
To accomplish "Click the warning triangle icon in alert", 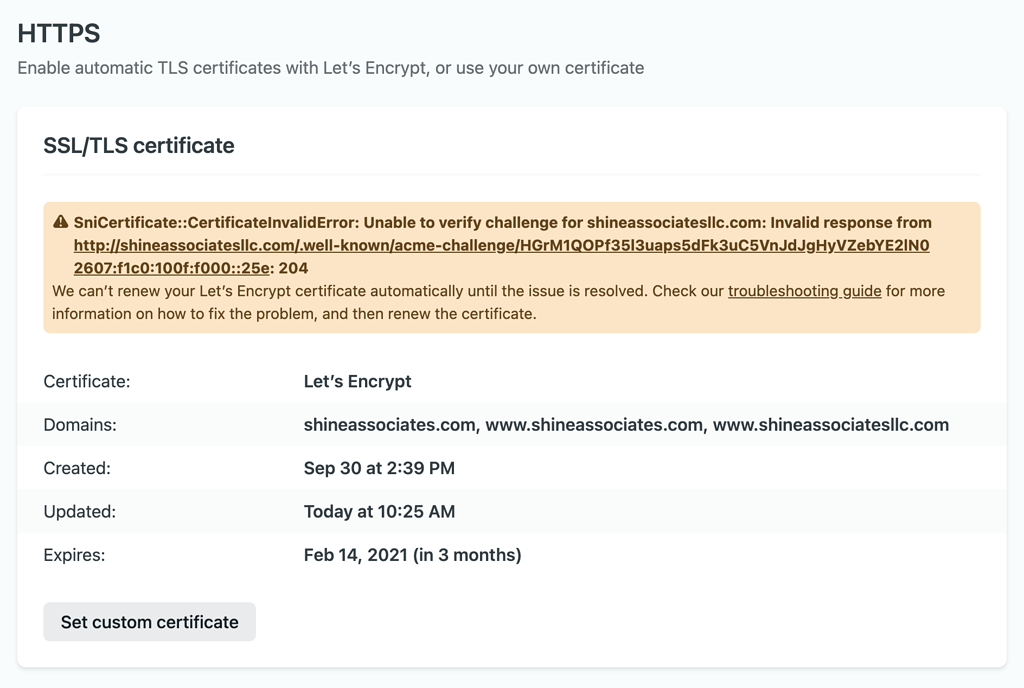I will pyautogui.click(x=61, y=222).
